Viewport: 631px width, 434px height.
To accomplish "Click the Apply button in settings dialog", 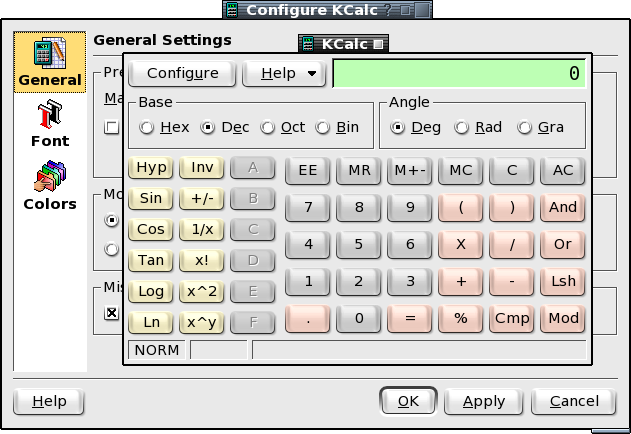I will pyautogui.click(x=484, y=401).
